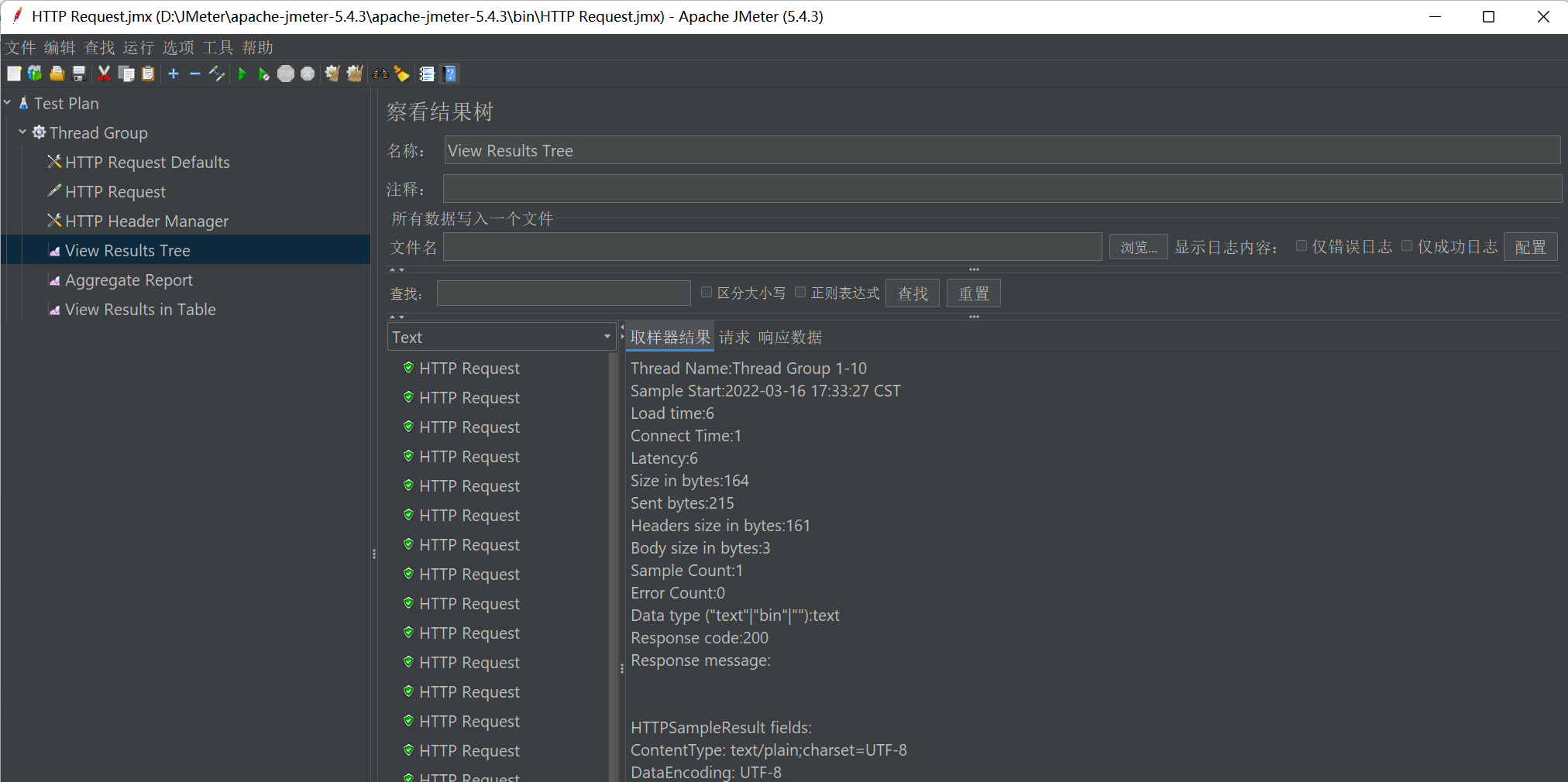Click the 查找 search button

pyautogui.click(x=913, y=293)
